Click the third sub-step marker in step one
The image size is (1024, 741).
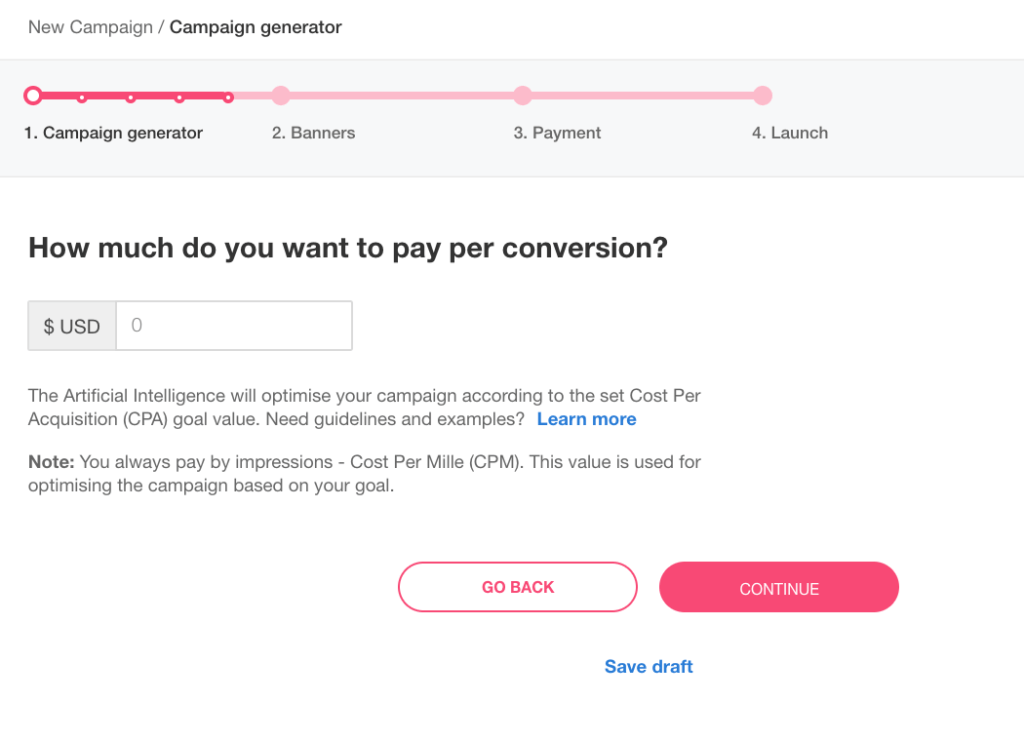(180, 98)
